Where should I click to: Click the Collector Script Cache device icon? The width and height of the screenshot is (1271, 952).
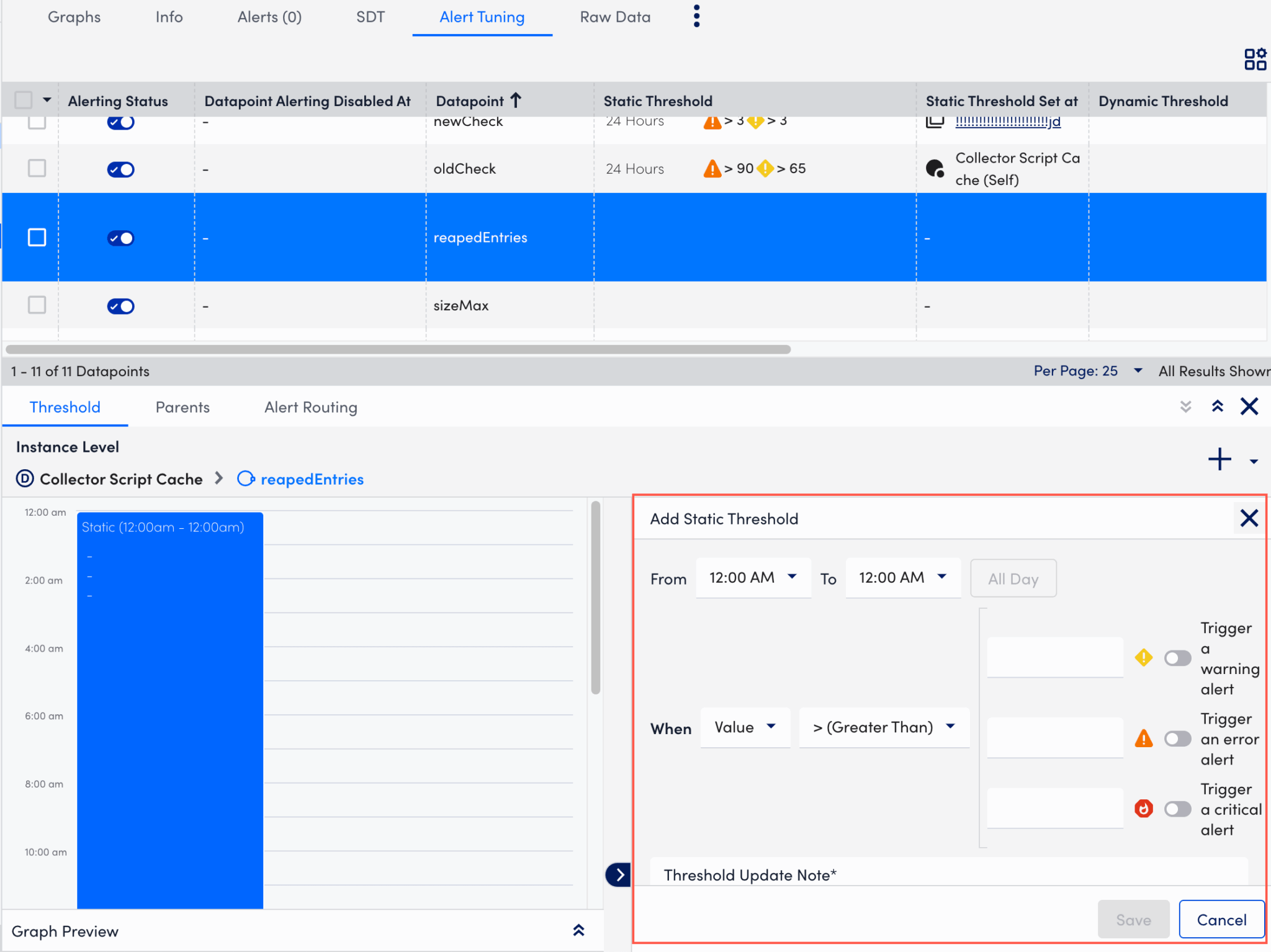[x=24, y=478]
